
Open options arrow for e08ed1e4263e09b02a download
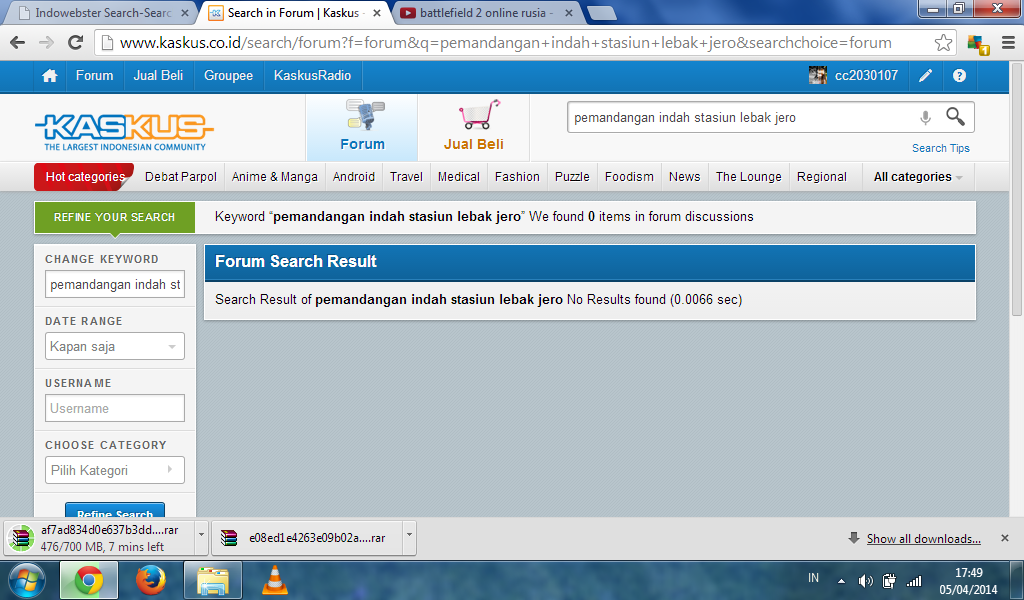tap(409, 538)
